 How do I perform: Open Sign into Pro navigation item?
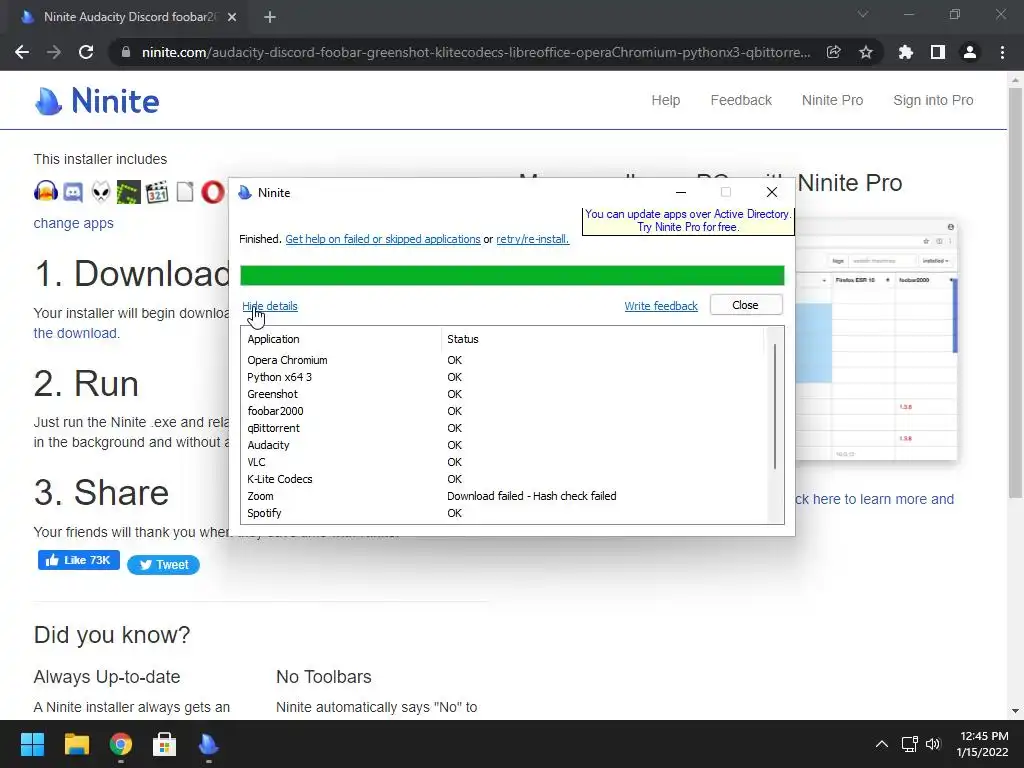(933, 101)
